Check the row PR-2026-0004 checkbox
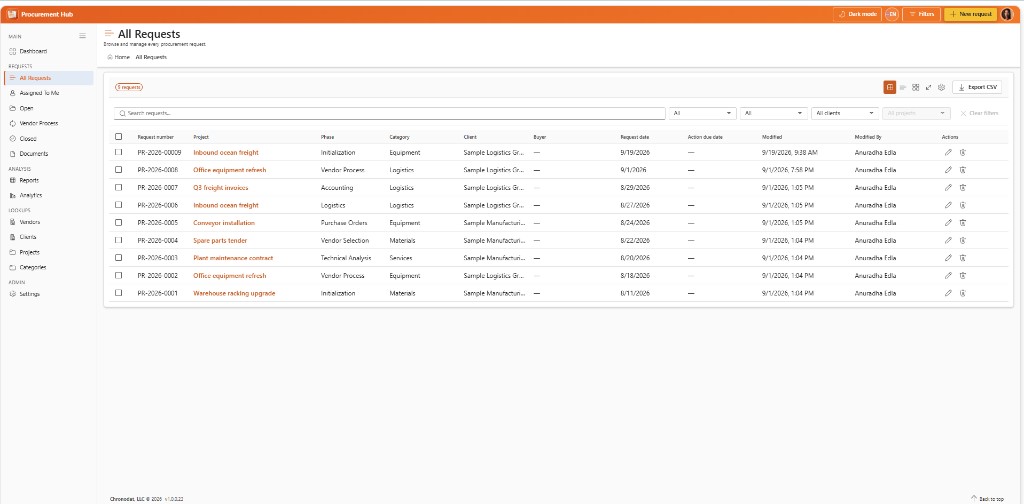Image resolution: width=1024 pixels, height=504 pixels. click(118, 240)
